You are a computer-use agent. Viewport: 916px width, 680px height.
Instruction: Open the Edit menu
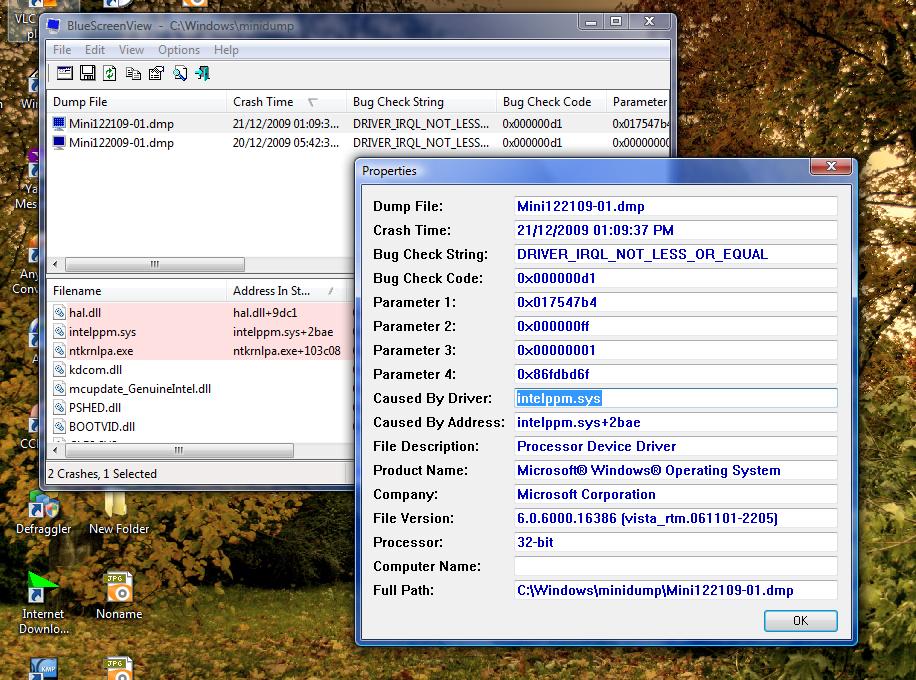(95, 50)
